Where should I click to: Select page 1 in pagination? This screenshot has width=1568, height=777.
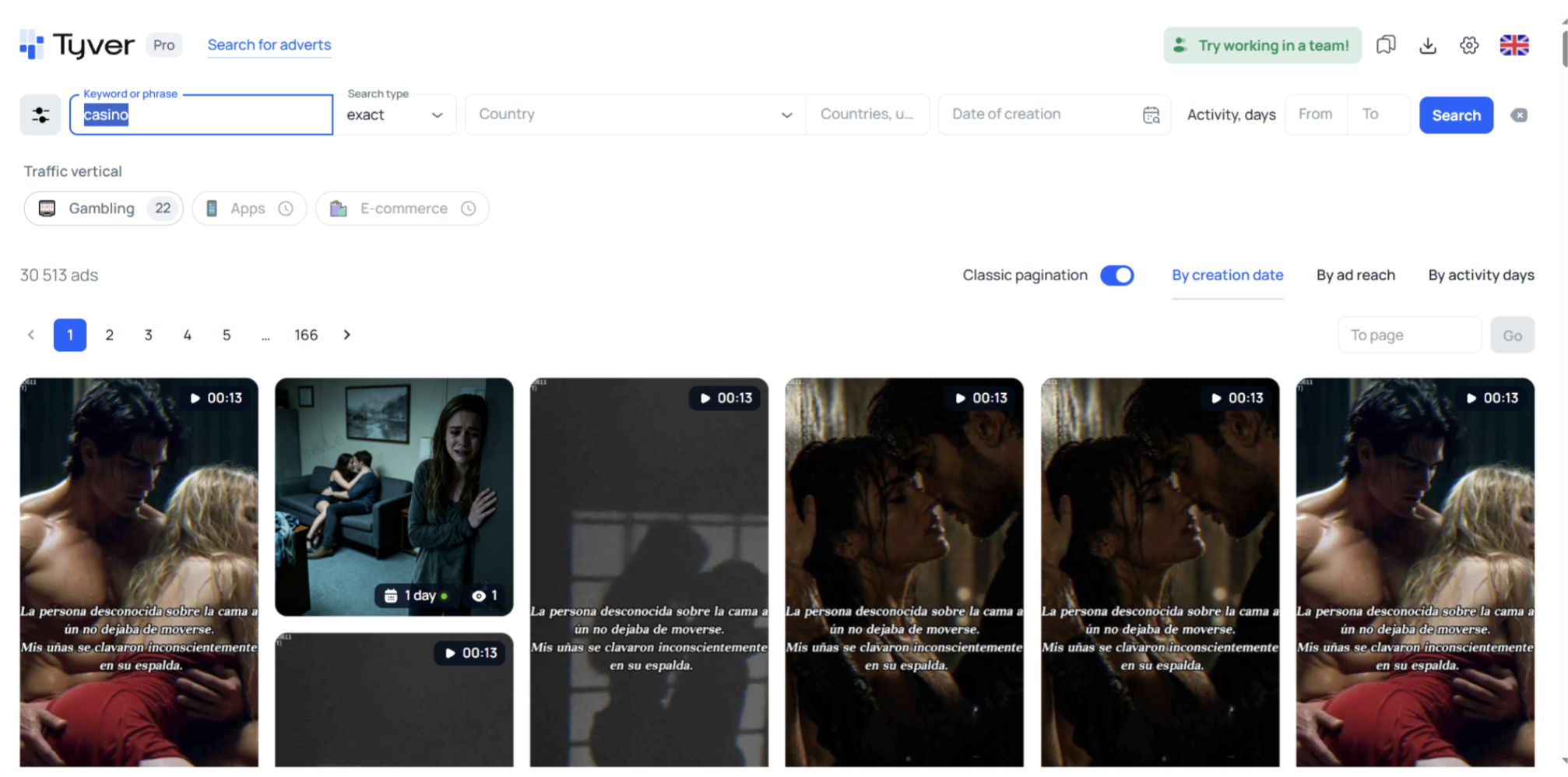click(70, 335)
